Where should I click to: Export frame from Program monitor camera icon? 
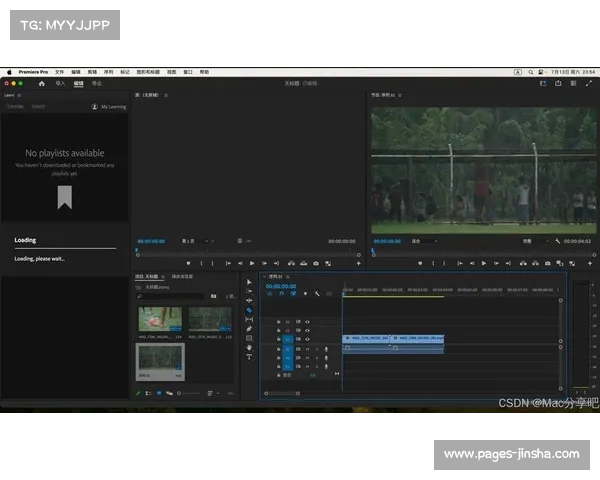pos(548,263)
